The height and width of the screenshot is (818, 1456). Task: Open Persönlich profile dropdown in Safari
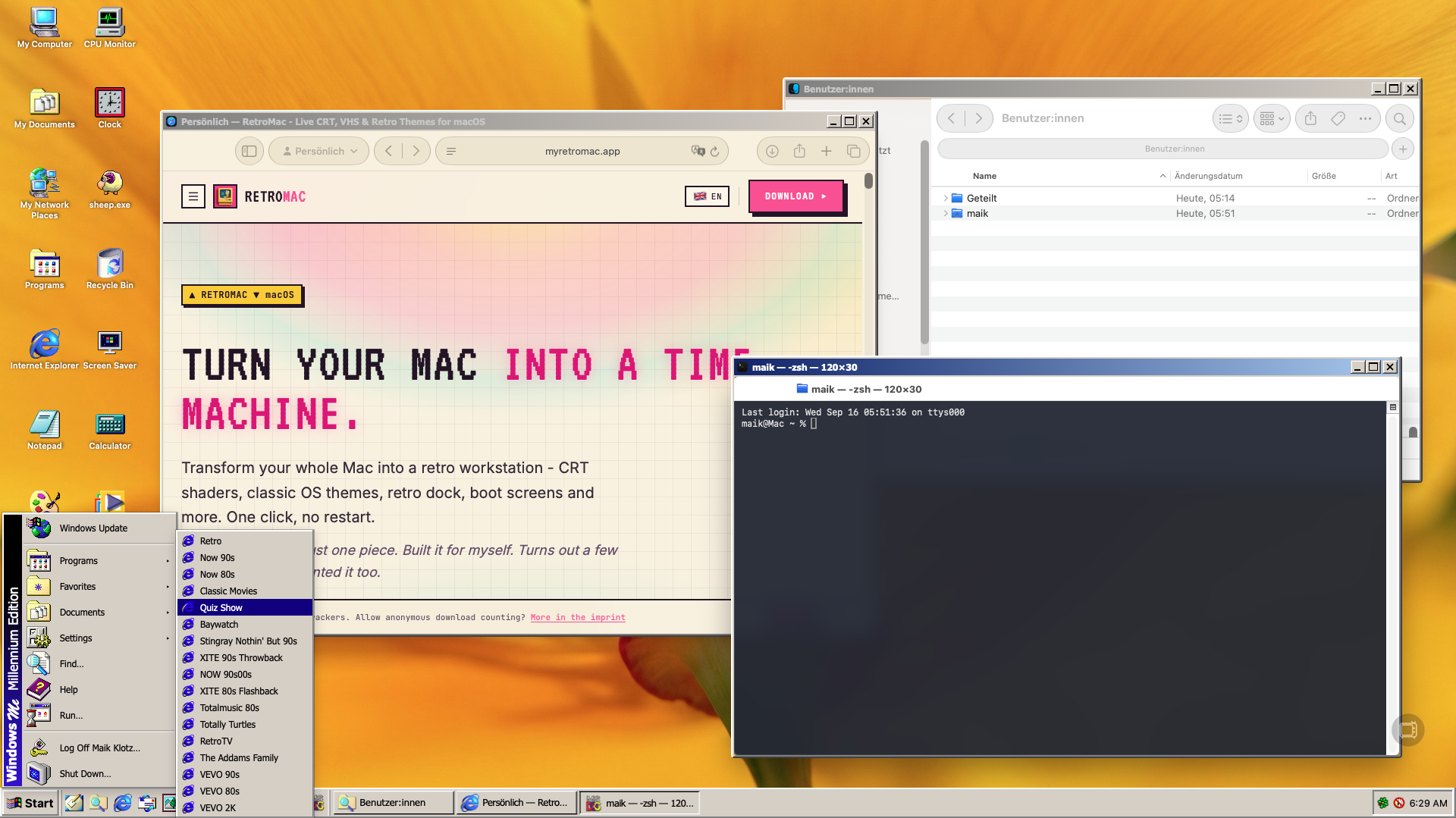click(x=319, y=151)
